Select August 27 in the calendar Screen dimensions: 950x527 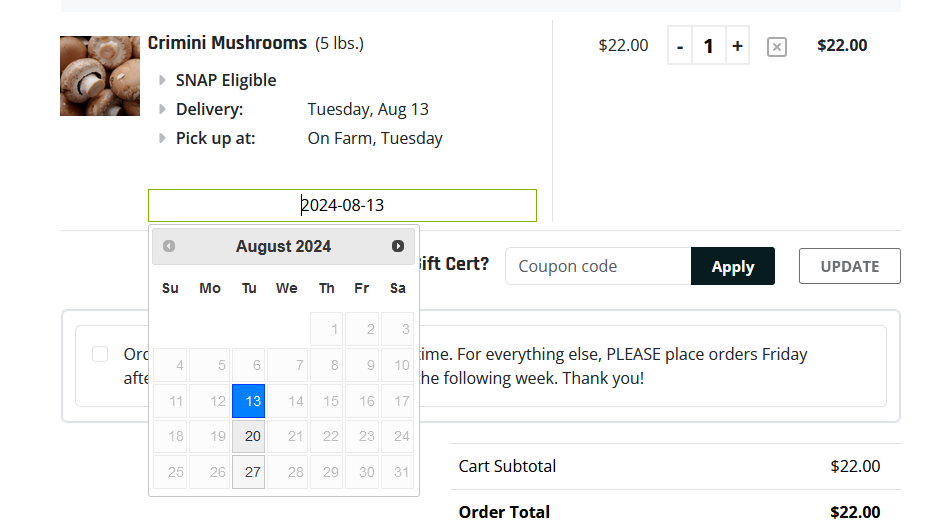tap(248, 472)
